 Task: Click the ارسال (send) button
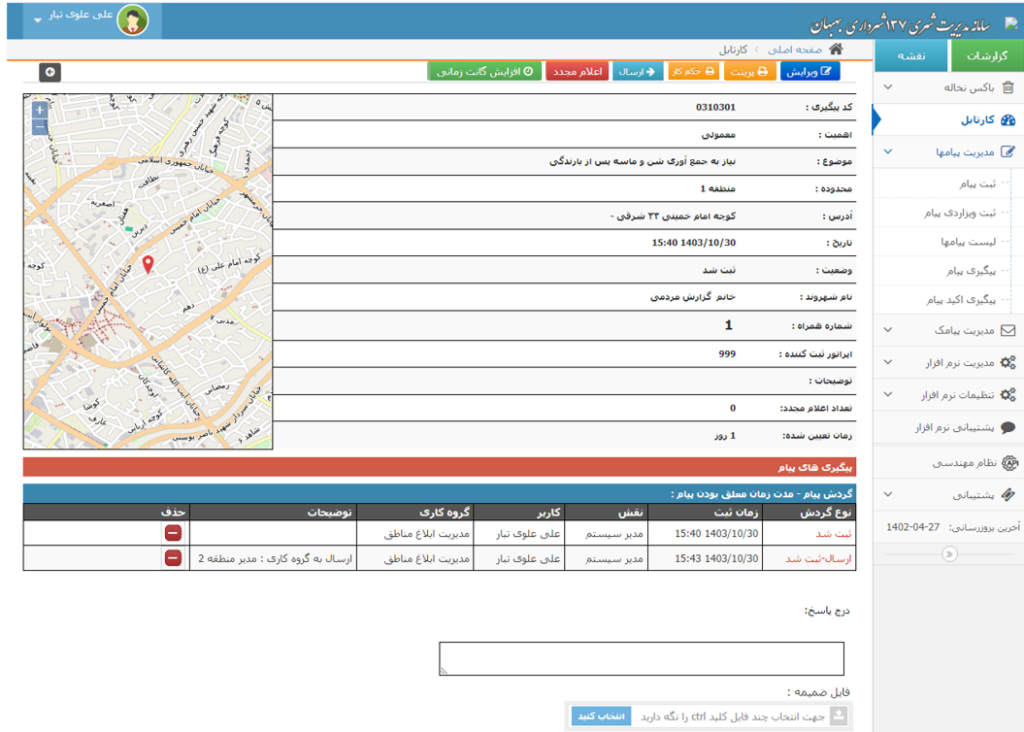point(636,72)
